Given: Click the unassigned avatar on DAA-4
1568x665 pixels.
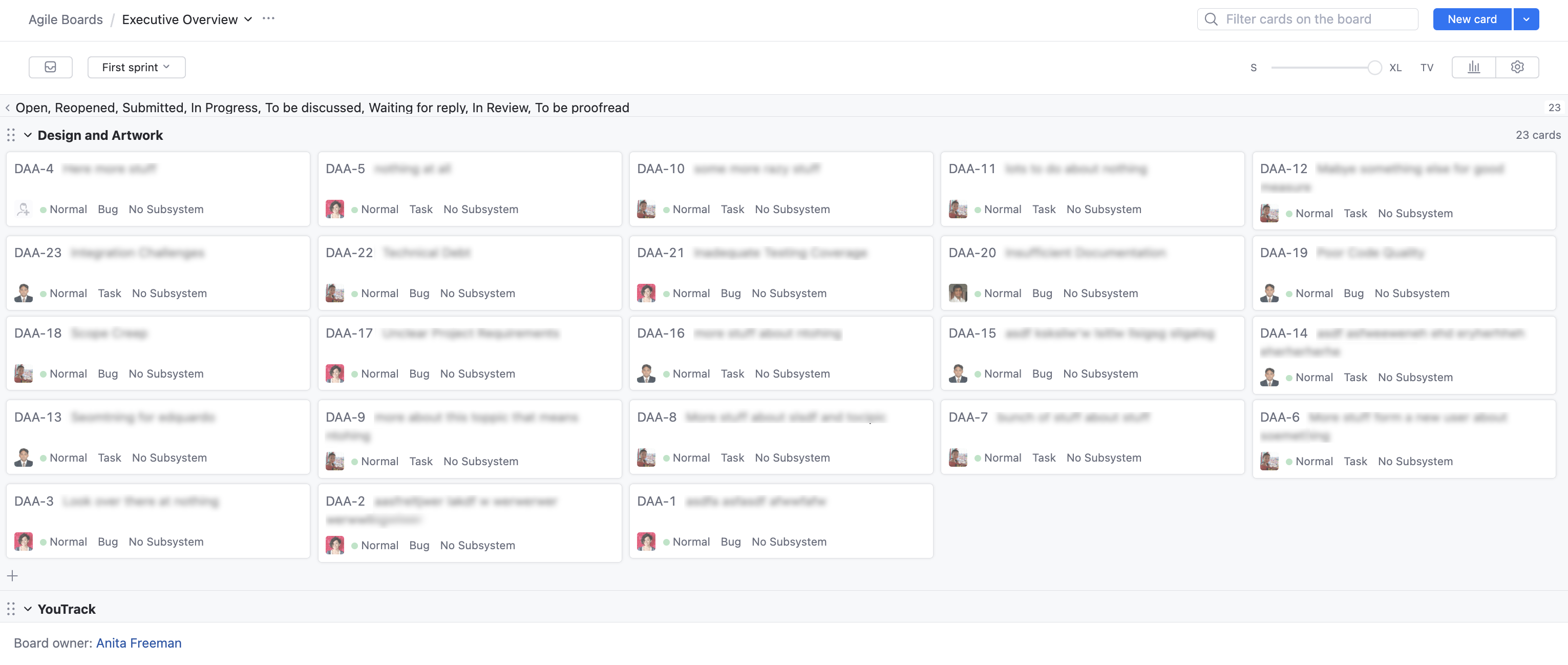Looking at the screenshot, I should coord(23,209).
